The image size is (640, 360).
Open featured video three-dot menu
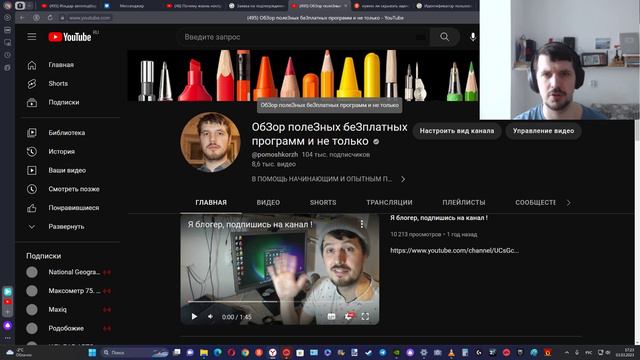click(x=362, y=224)
